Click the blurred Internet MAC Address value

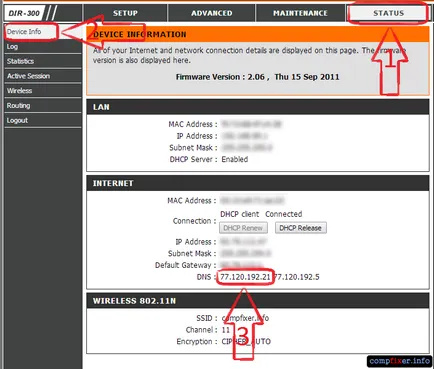click(x=252, y=201)
